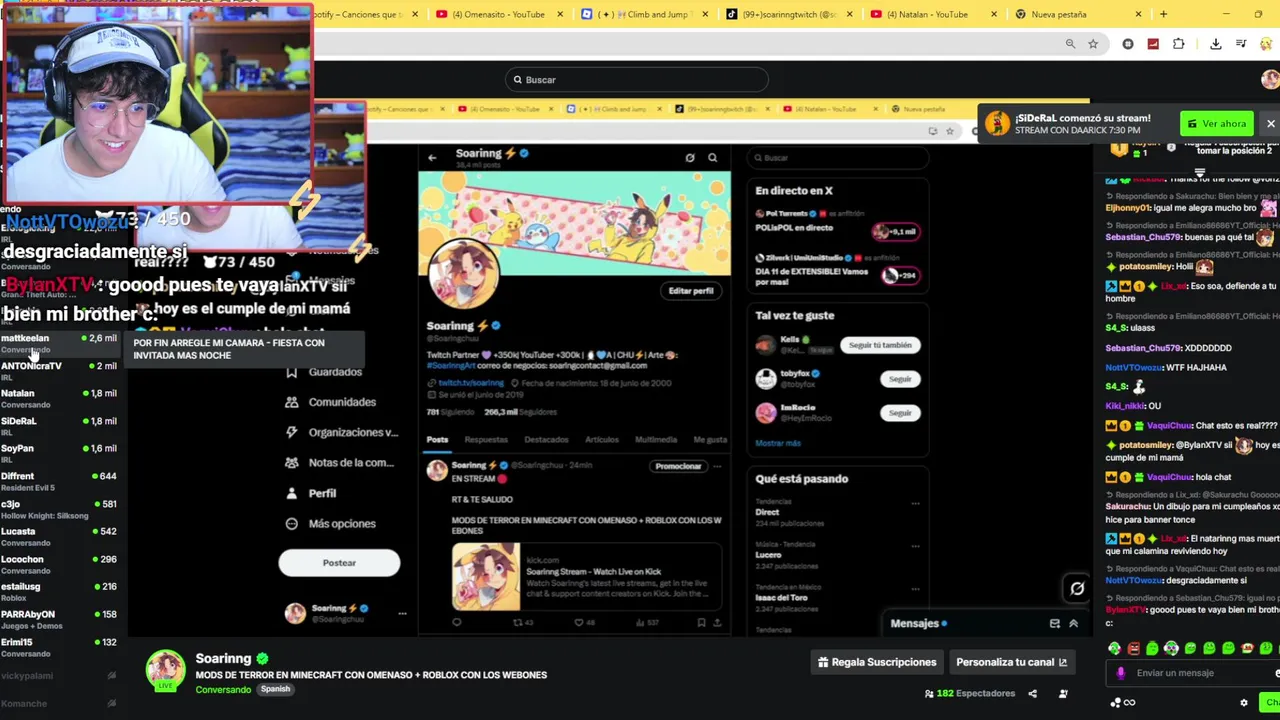1280x720 pixels.
Task: Open Chrome downloads icon
Action: 1215,44
